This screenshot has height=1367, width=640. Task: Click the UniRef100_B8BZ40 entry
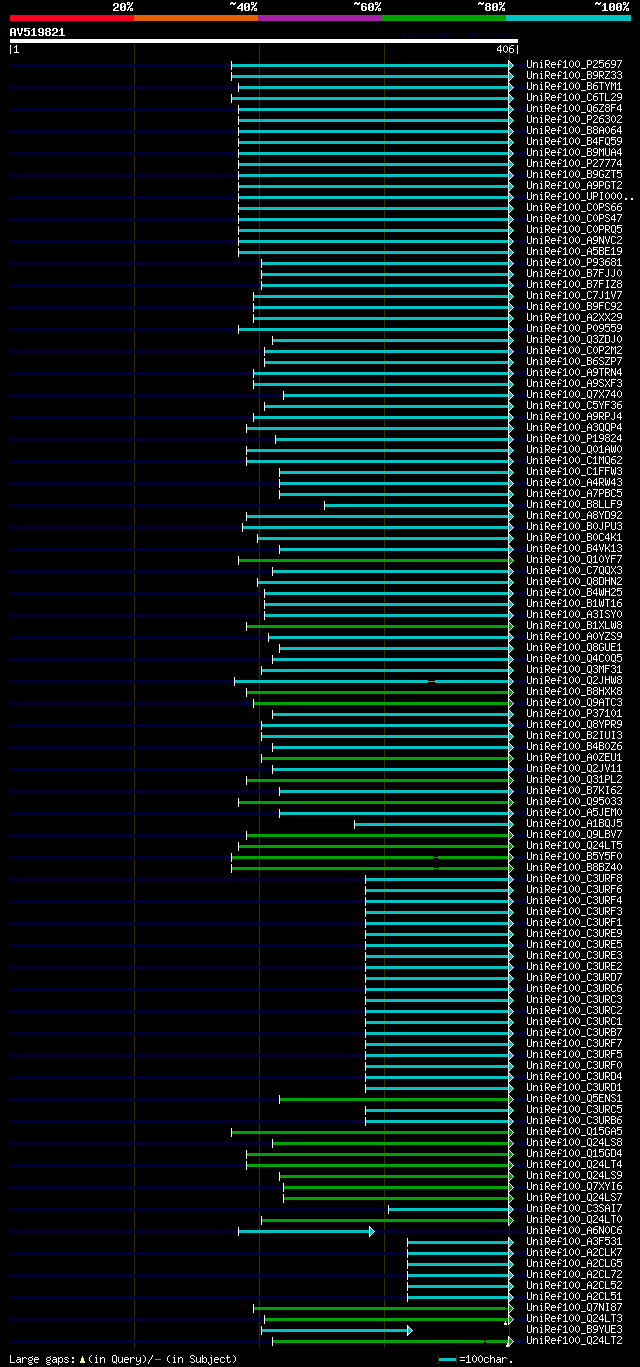pos(574,868)
